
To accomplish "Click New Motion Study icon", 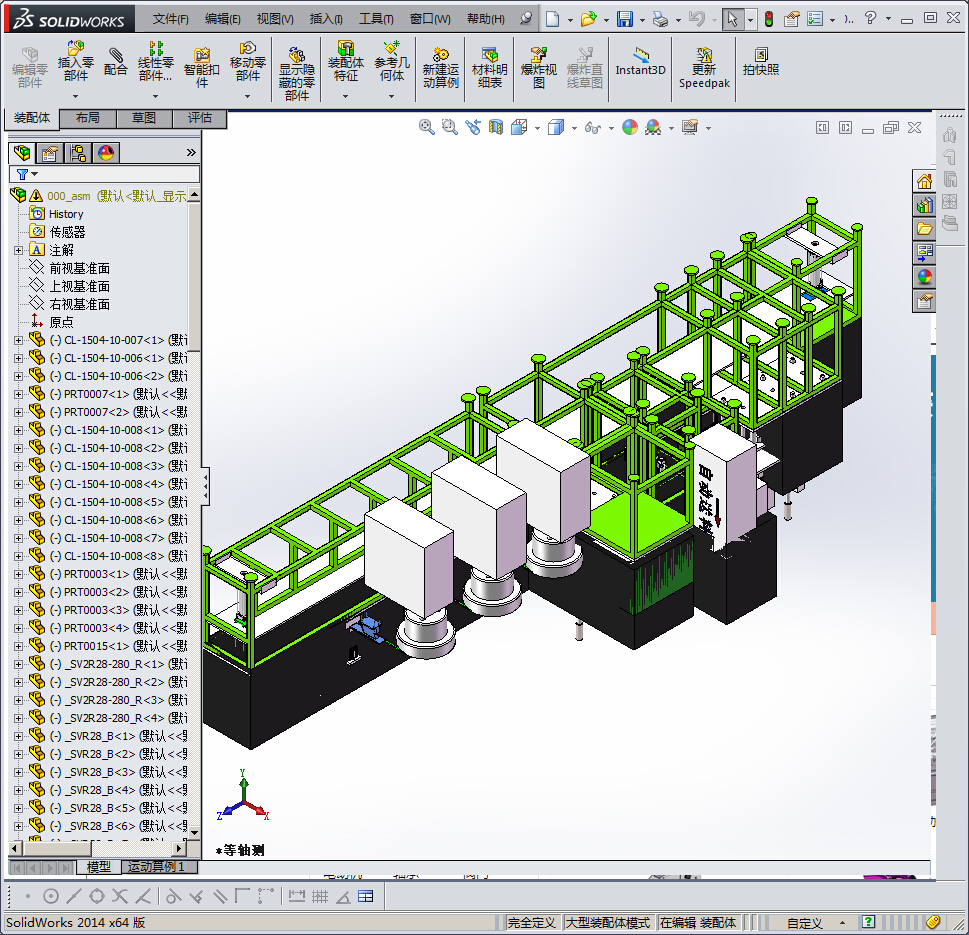I will pyautogui.click(x=441, y=67).
